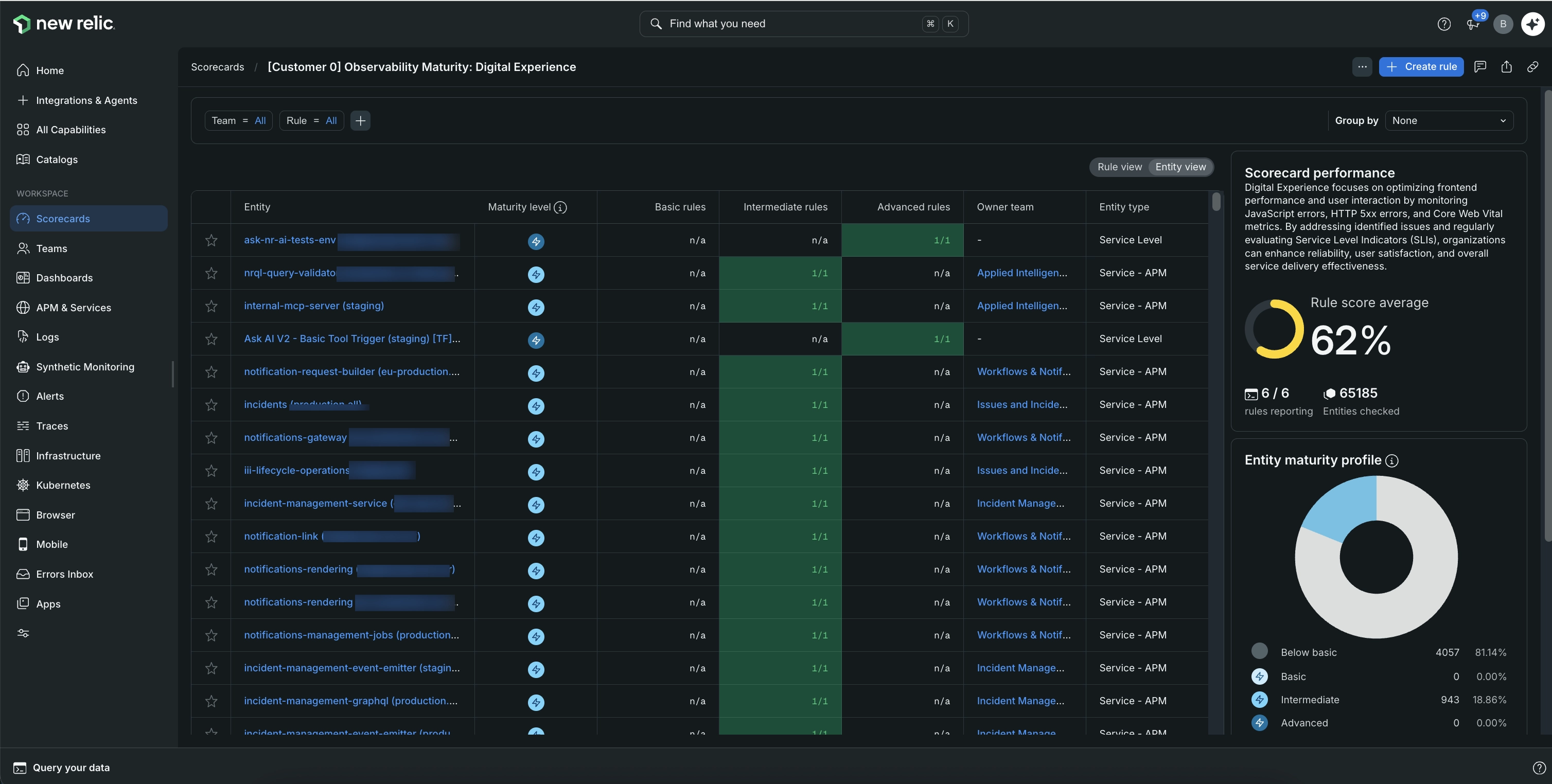Favorite the ask-nr-ai-tests-env entity star
Viewport: 1552px width, 784px height.
pyautogui.click(x=211, y=240)
